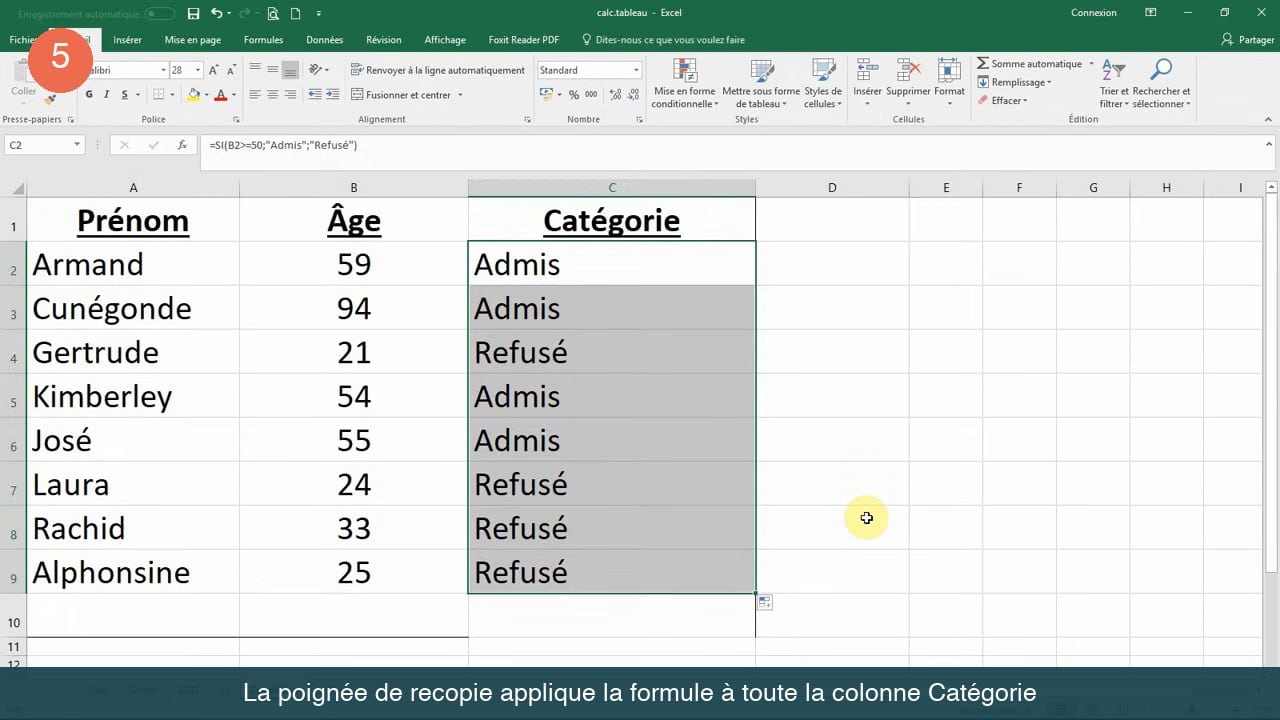Align cell text to the right
Screen dimensions: 1280x720
coord(290,95)
